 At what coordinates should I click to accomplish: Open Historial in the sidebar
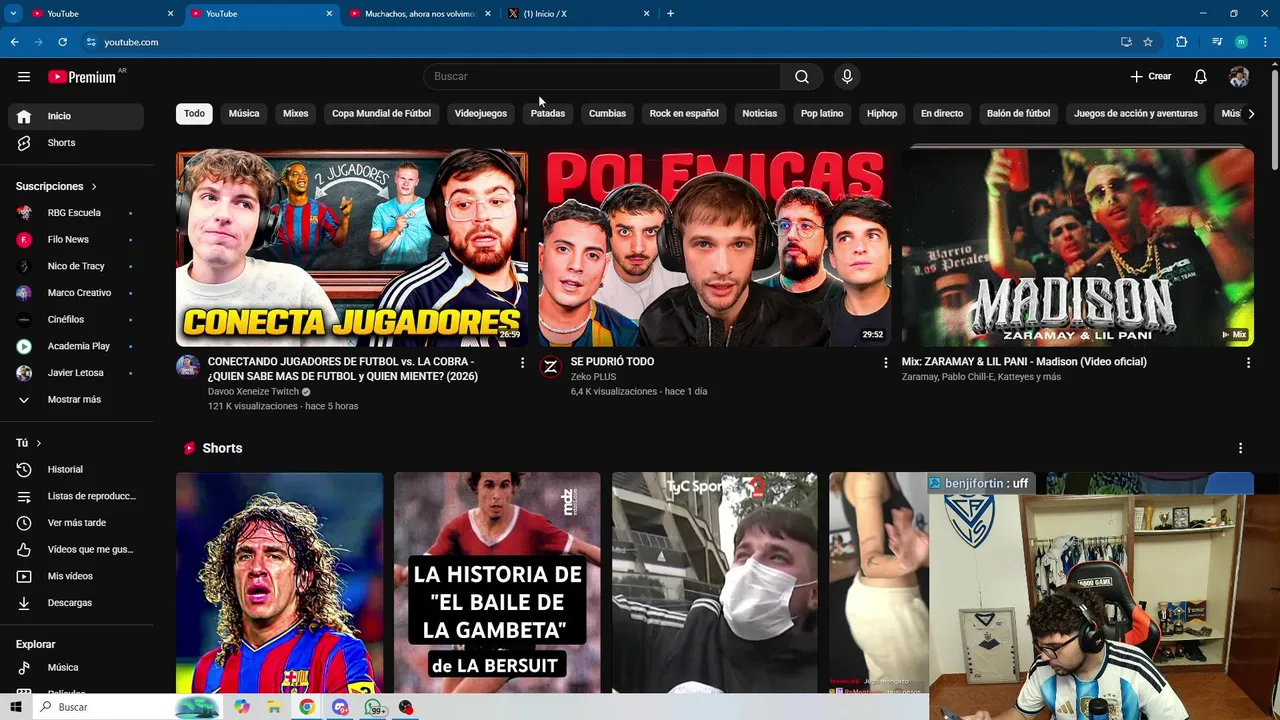click(76, 469)
